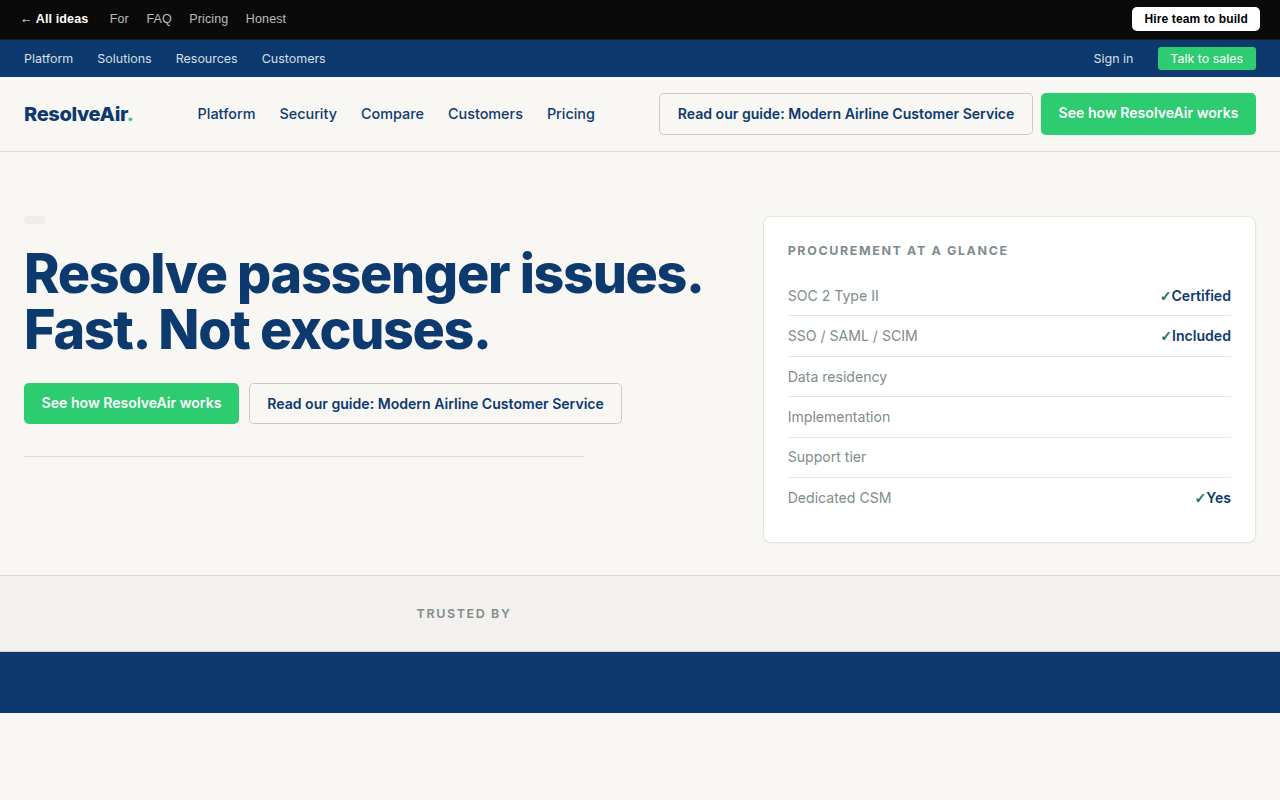This screenshot has width=1280, height=800.
Task: Click the Data residency label
Action: click(x=837, y=377)
